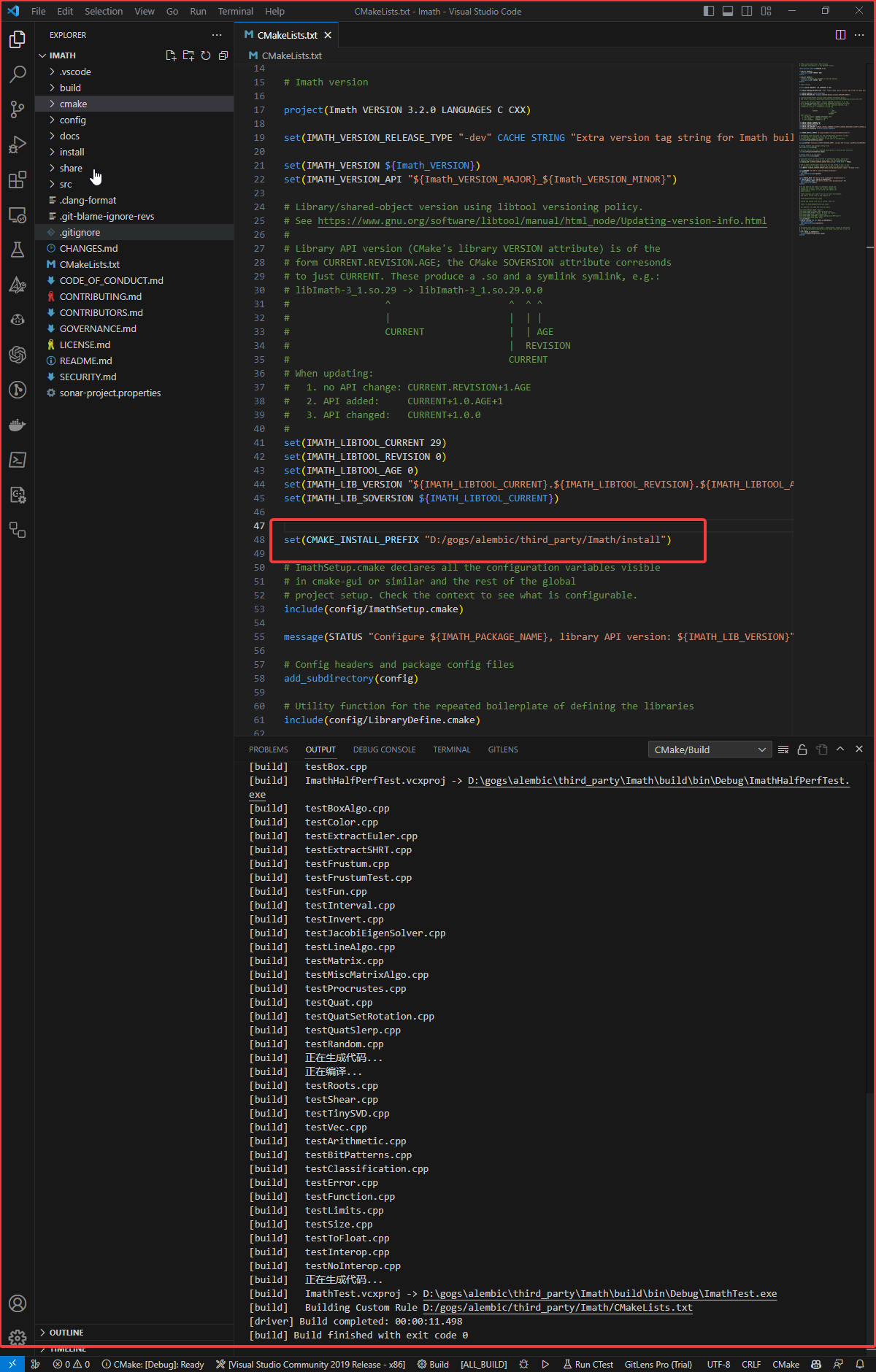Open notifications bell in status bar

click(860, 1364)
